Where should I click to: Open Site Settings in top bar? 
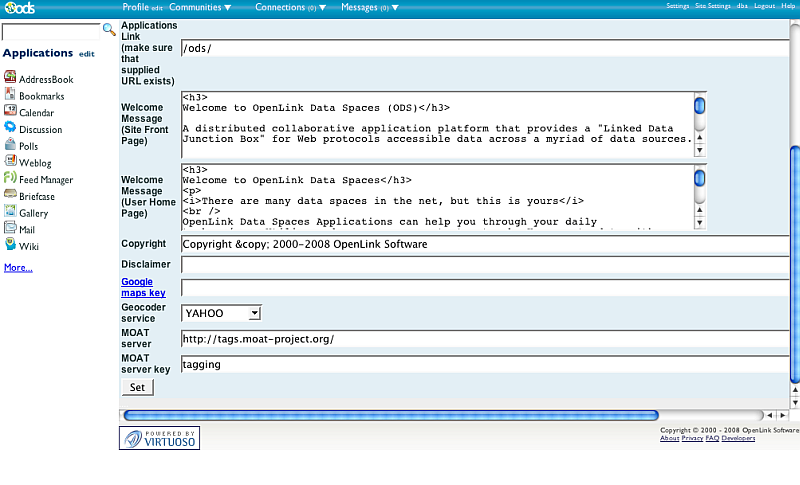coord(713,6)
